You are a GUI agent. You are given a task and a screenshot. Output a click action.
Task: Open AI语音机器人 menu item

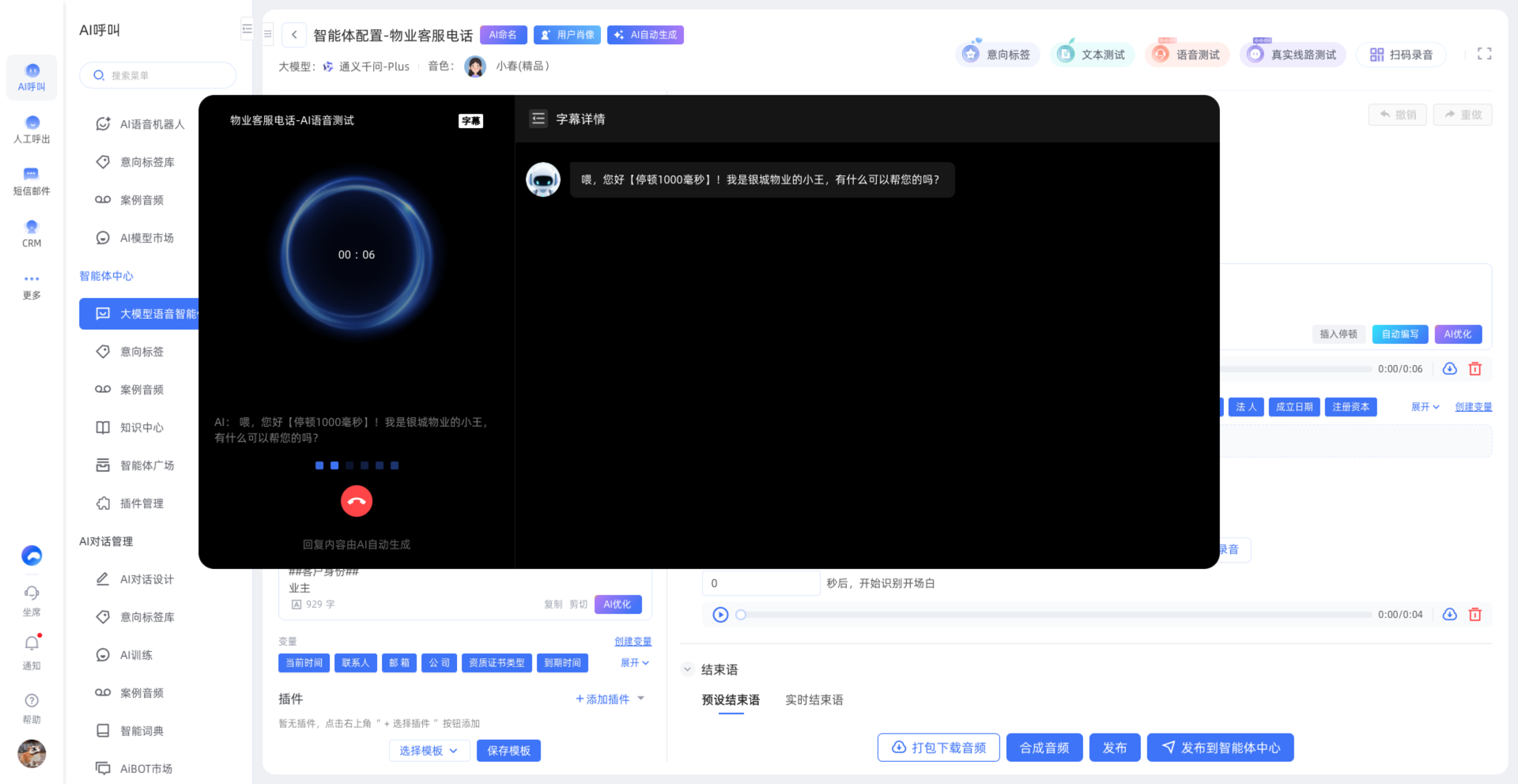click(141, 124)
